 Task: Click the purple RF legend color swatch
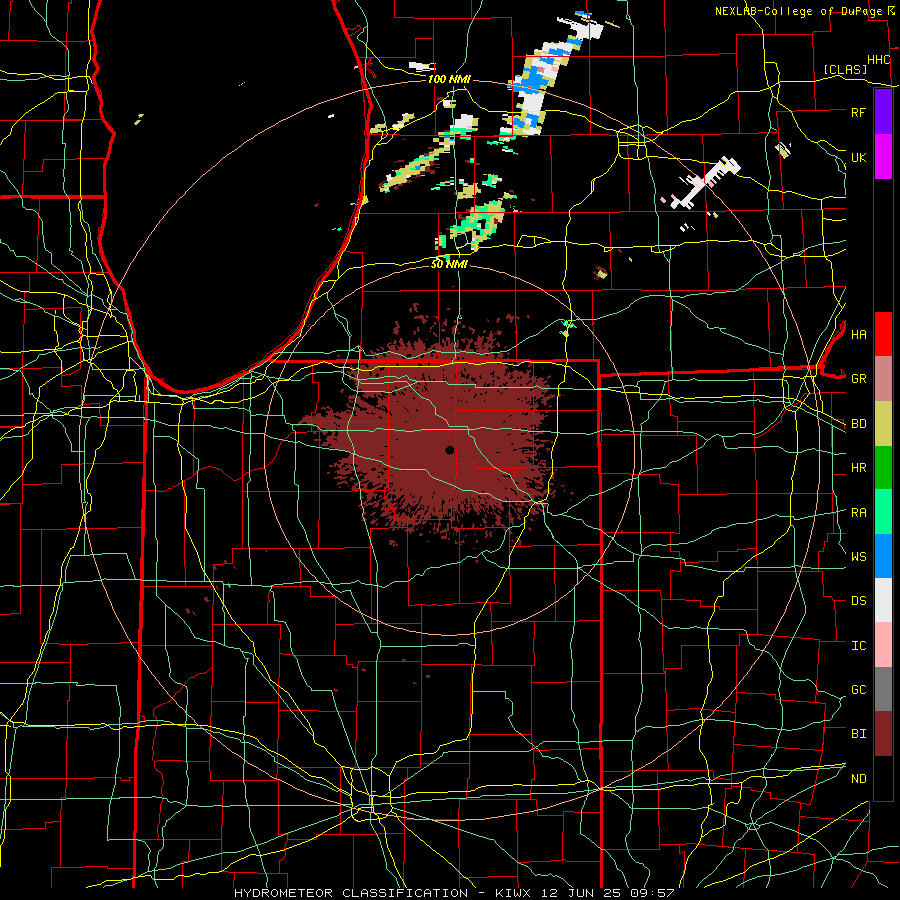click(883, 112)
